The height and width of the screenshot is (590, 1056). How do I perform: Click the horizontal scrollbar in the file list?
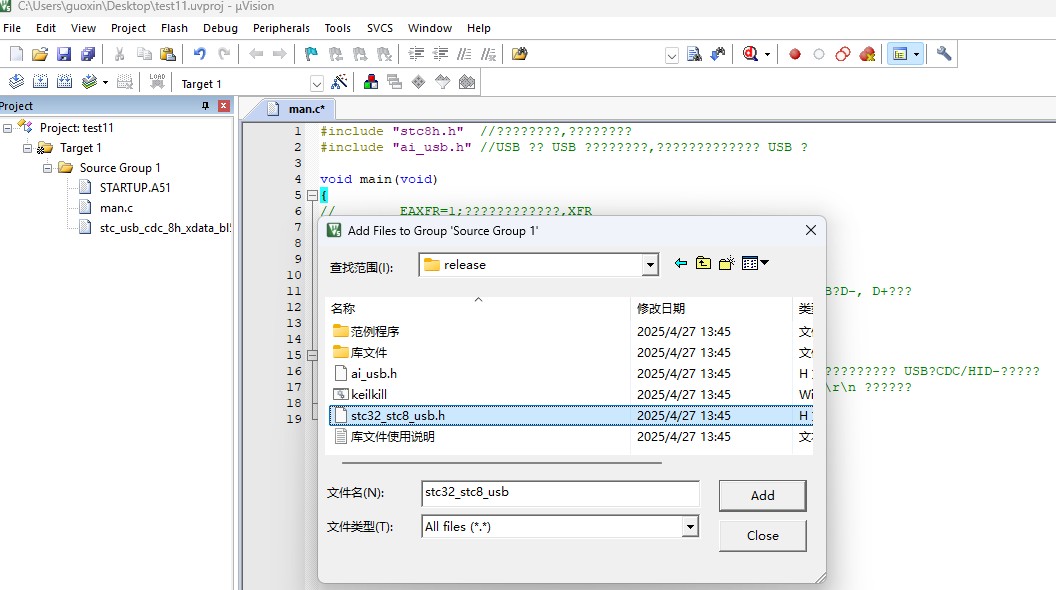(x=502, y=463)
